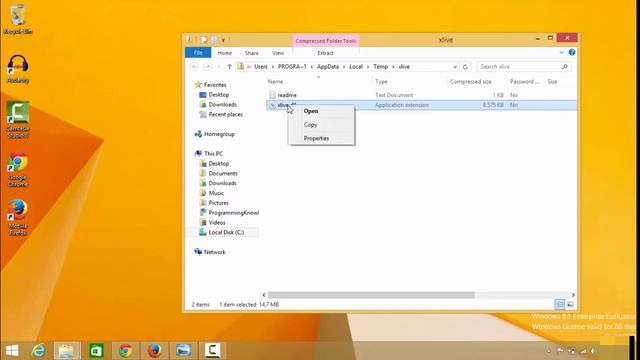Open the Camtasia Studio desktop shortcut
Viewport: 640px width, 360px height.
[x=18, y=119]
